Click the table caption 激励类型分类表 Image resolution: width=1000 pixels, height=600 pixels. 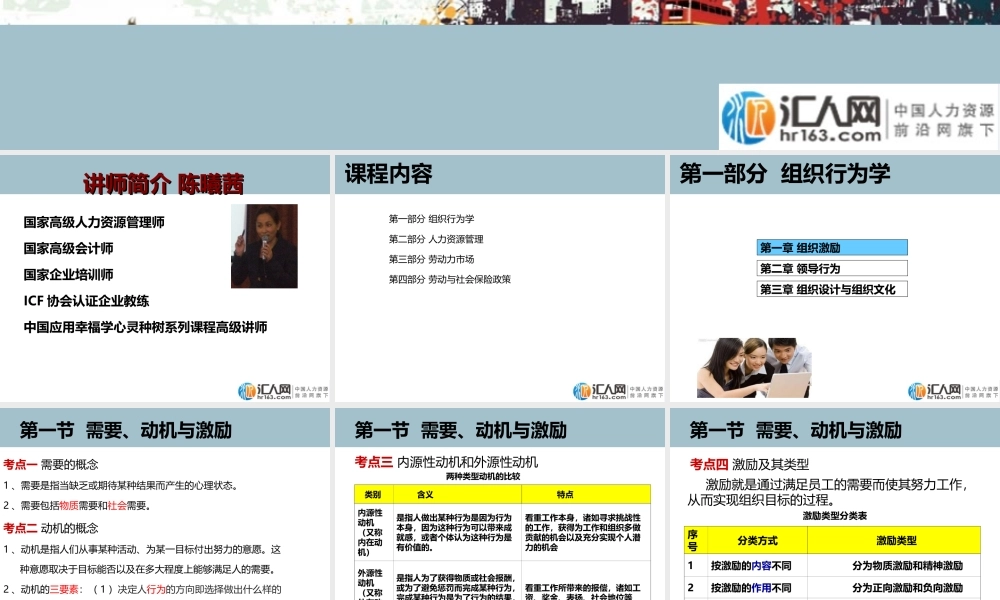click(835, 516)
